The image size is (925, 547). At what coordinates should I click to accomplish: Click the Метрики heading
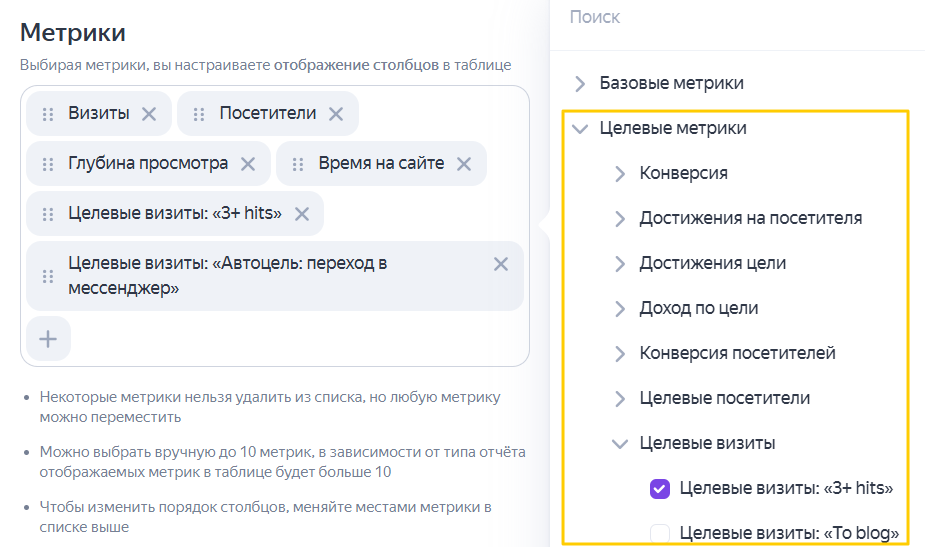(73, 32)
